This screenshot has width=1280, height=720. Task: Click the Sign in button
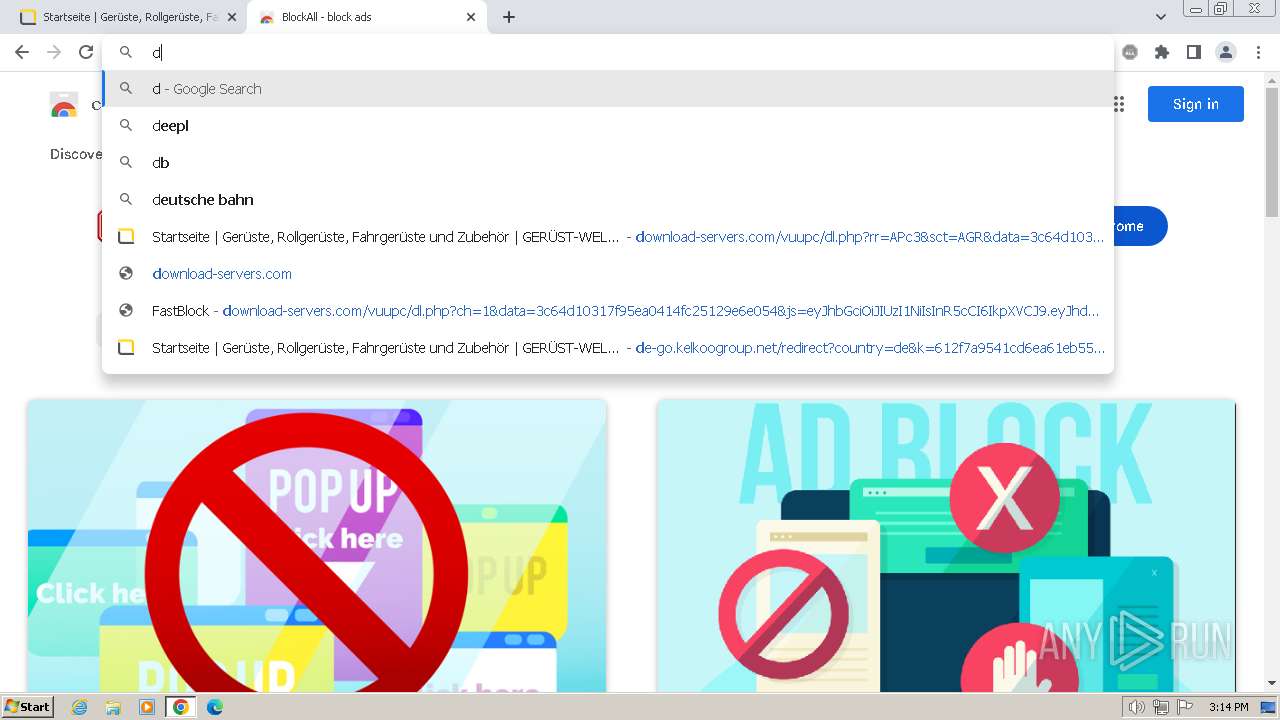[x=1195, y=104]
